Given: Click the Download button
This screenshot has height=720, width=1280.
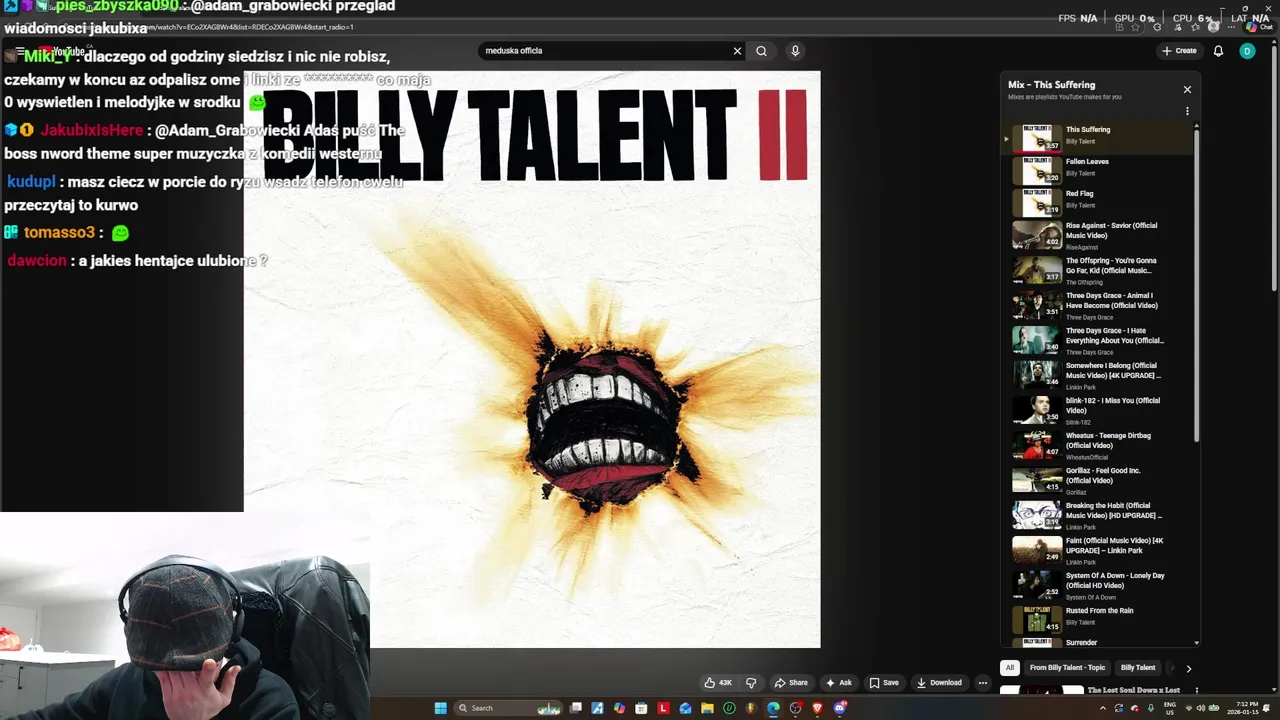Looking at the screenshot, I should pyautogui.click(x=939, y=683).
